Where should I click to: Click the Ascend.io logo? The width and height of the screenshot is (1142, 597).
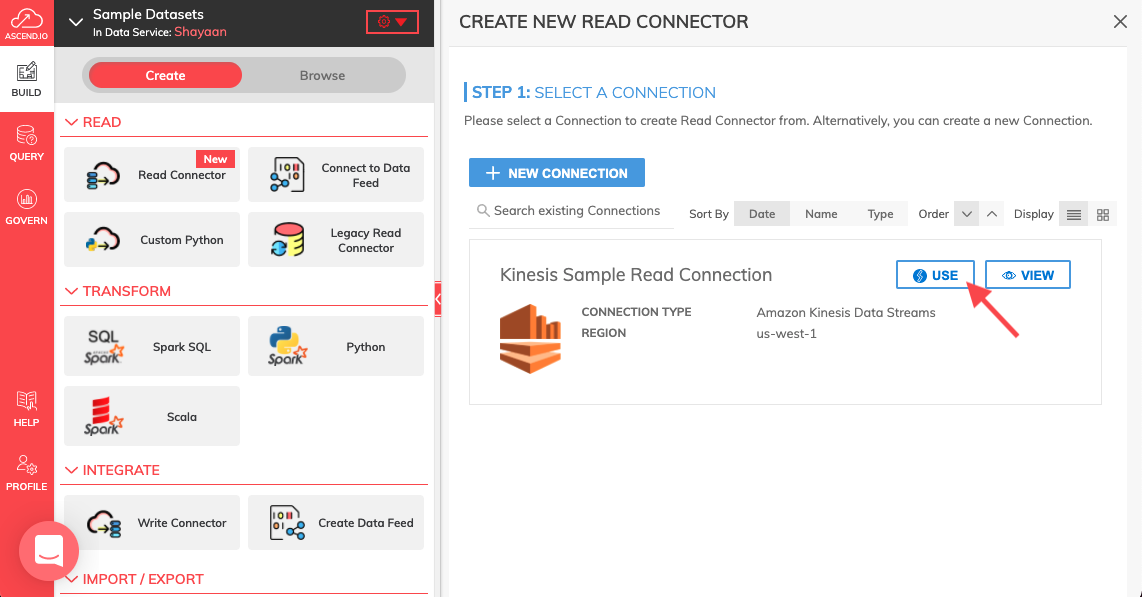tap(27, 23)
